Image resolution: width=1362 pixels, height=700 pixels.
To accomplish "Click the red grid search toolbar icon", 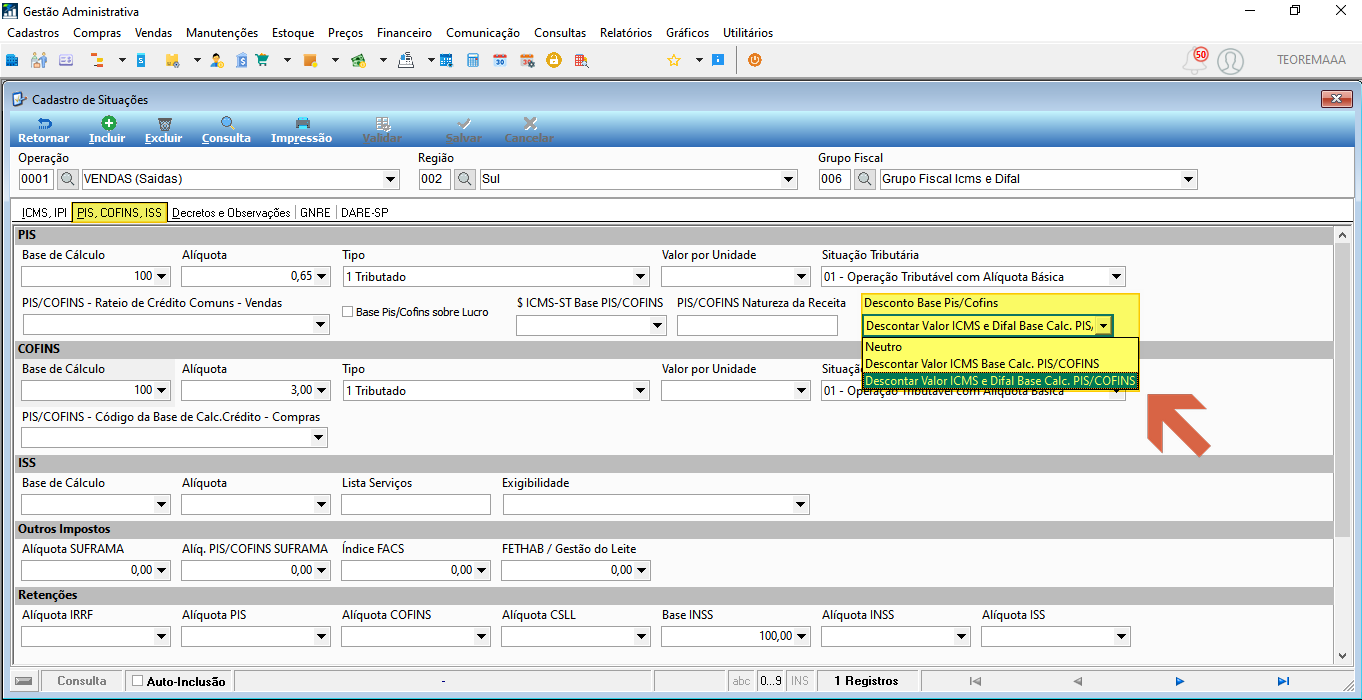I will click(x=580, y=60).
